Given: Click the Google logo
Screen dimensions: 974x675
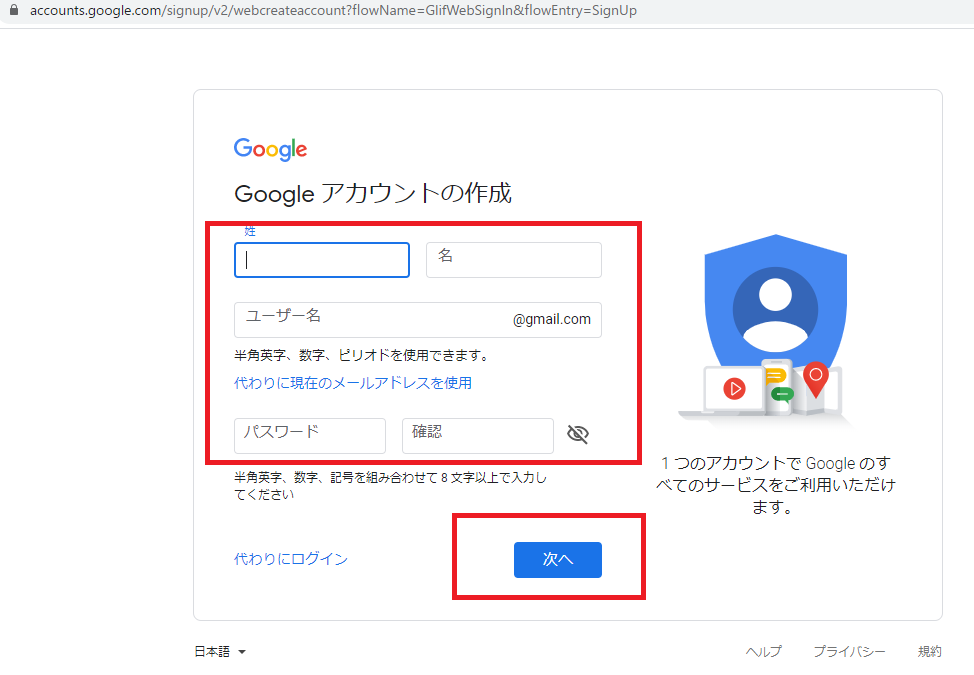Looking at the screenshot, I should pos(270,150).
